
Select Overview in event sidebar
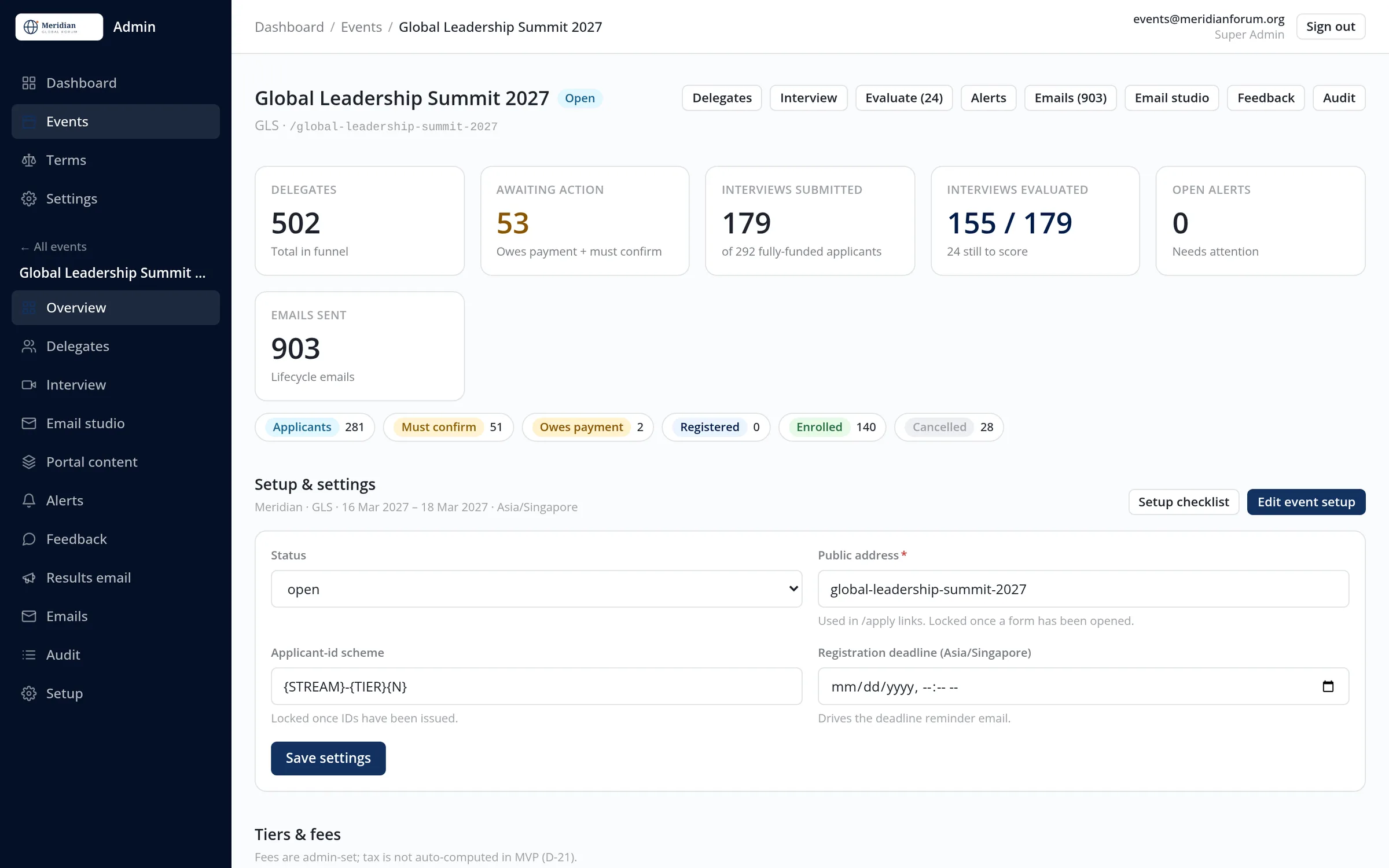[x=116, y=308]
